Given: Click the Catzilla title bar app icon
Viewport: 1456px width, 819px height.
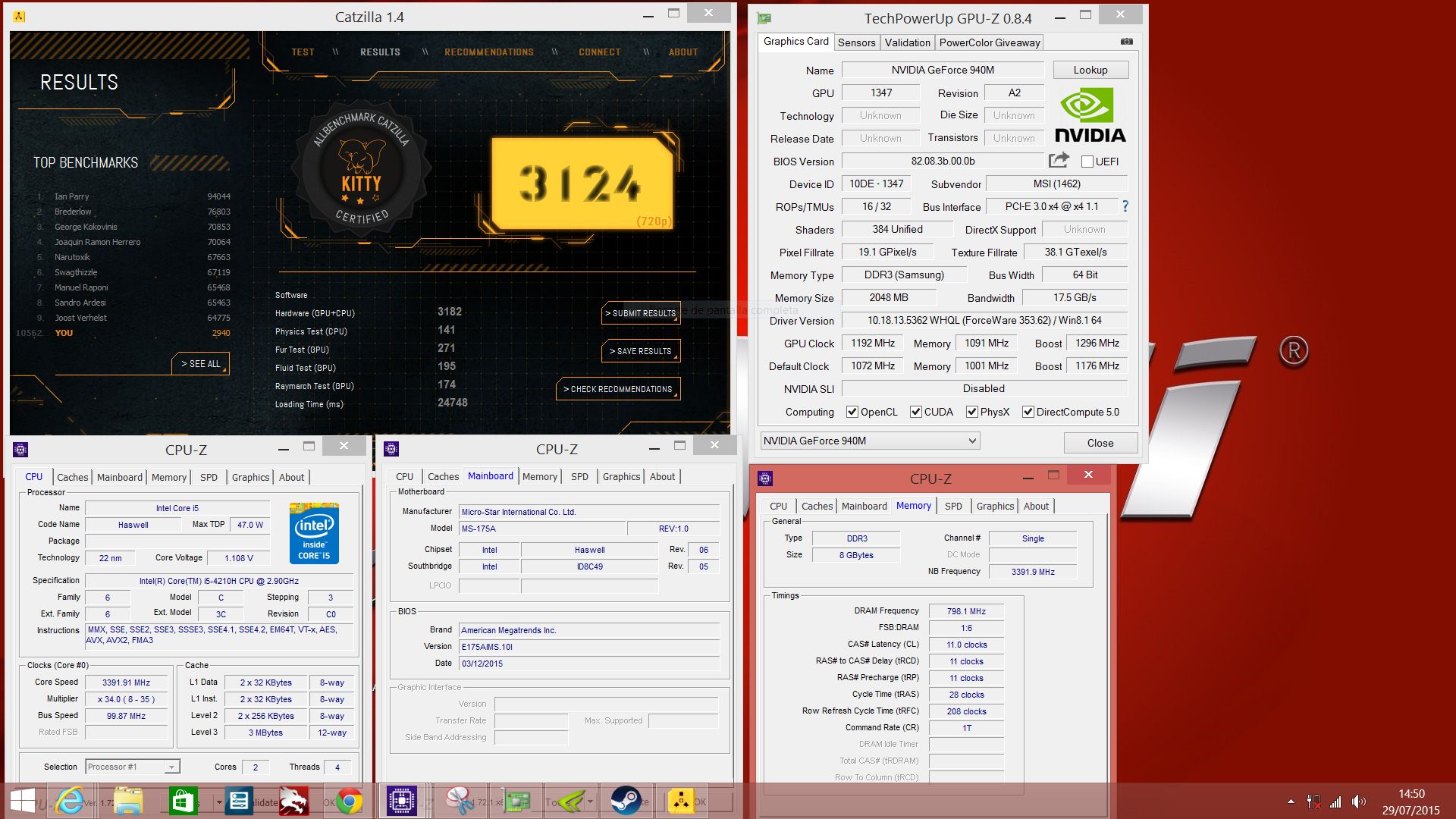Looking at the screenshot, I should click(20, 16).
